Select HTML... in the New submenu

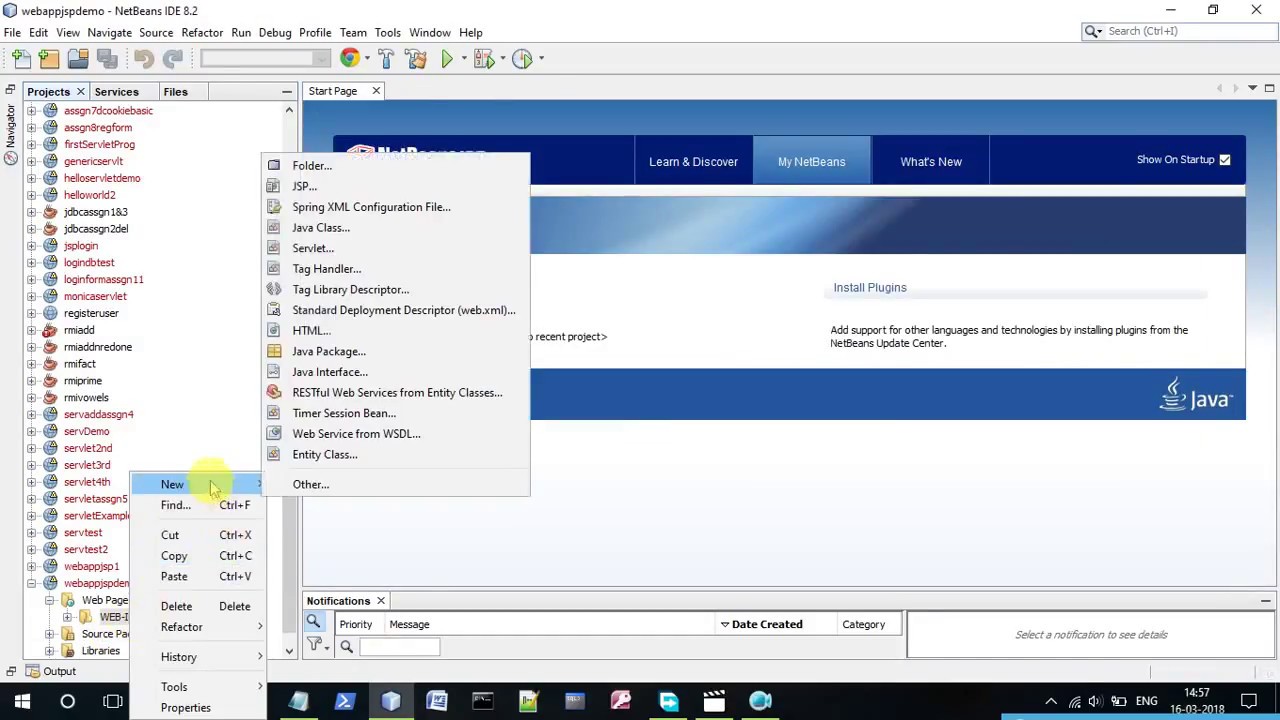(x=311, y=330)
